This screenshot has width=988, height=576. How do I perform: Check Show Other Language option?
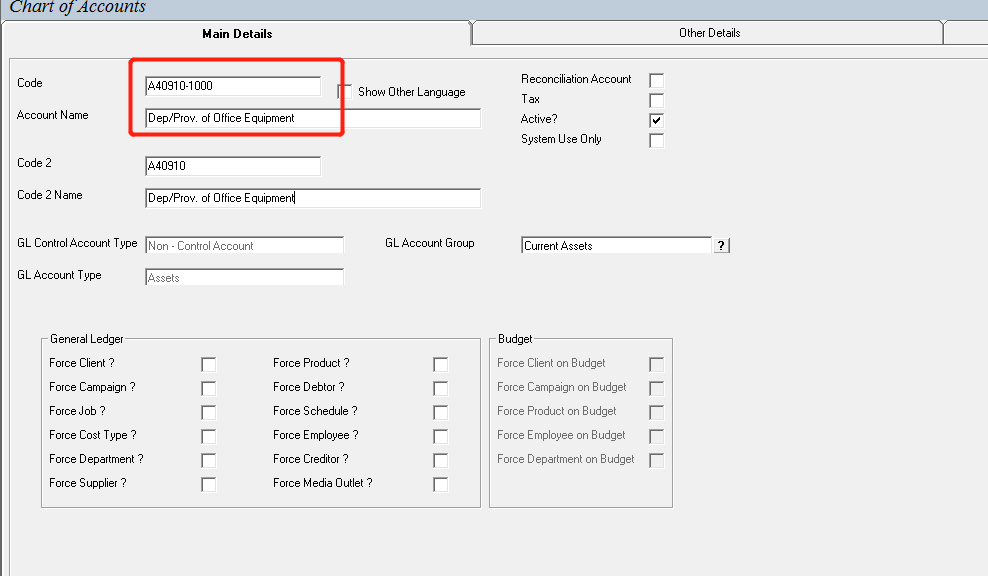coord(345,92)
